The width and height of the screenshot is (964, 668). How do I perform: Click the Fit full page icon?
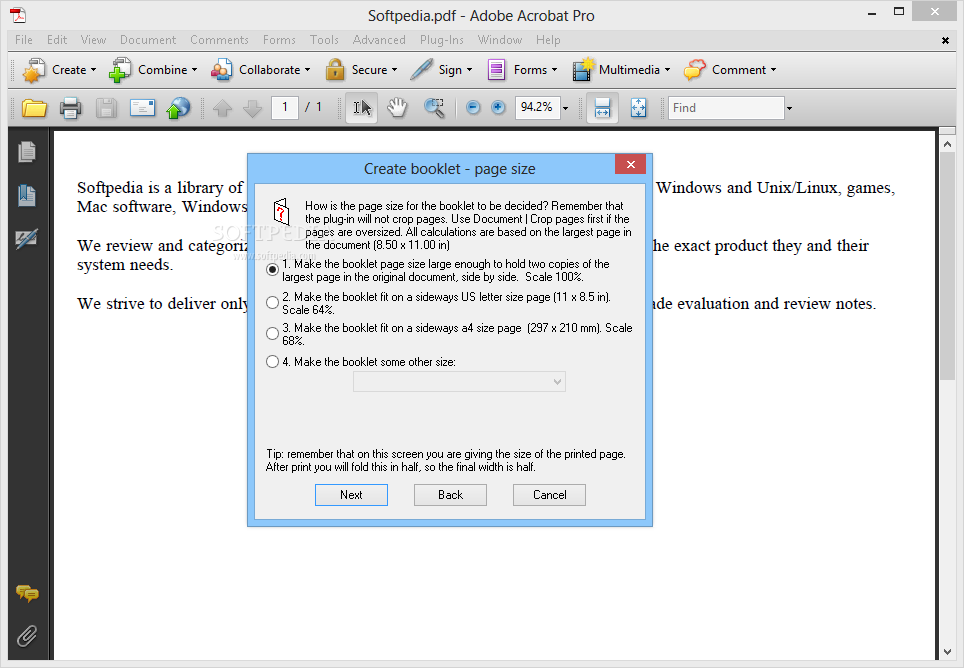click(x=638, y=108)
